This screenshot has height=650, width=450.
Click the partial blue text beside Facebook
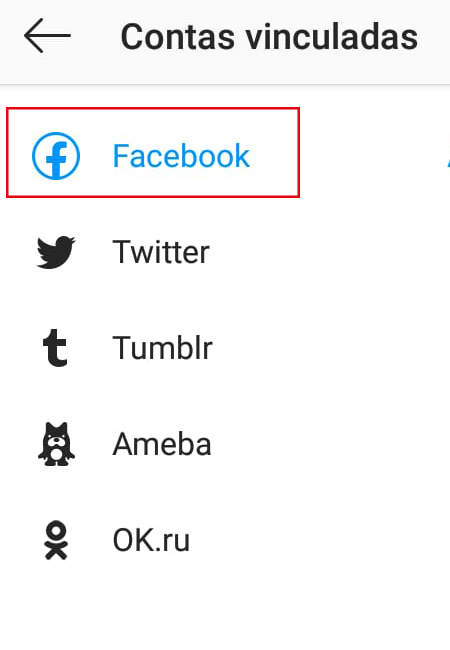pos(448,156)
